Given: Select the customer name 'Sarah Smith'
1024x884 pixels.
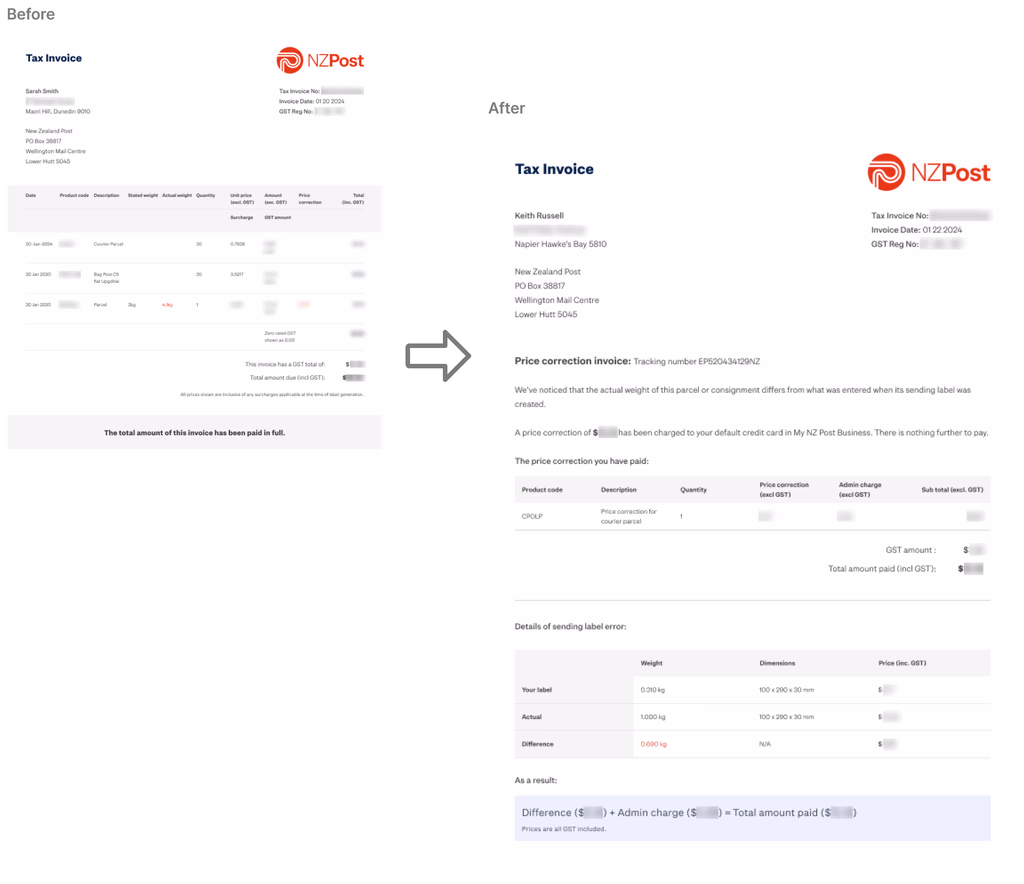Looking at the screenshot, I should [42, 91].
